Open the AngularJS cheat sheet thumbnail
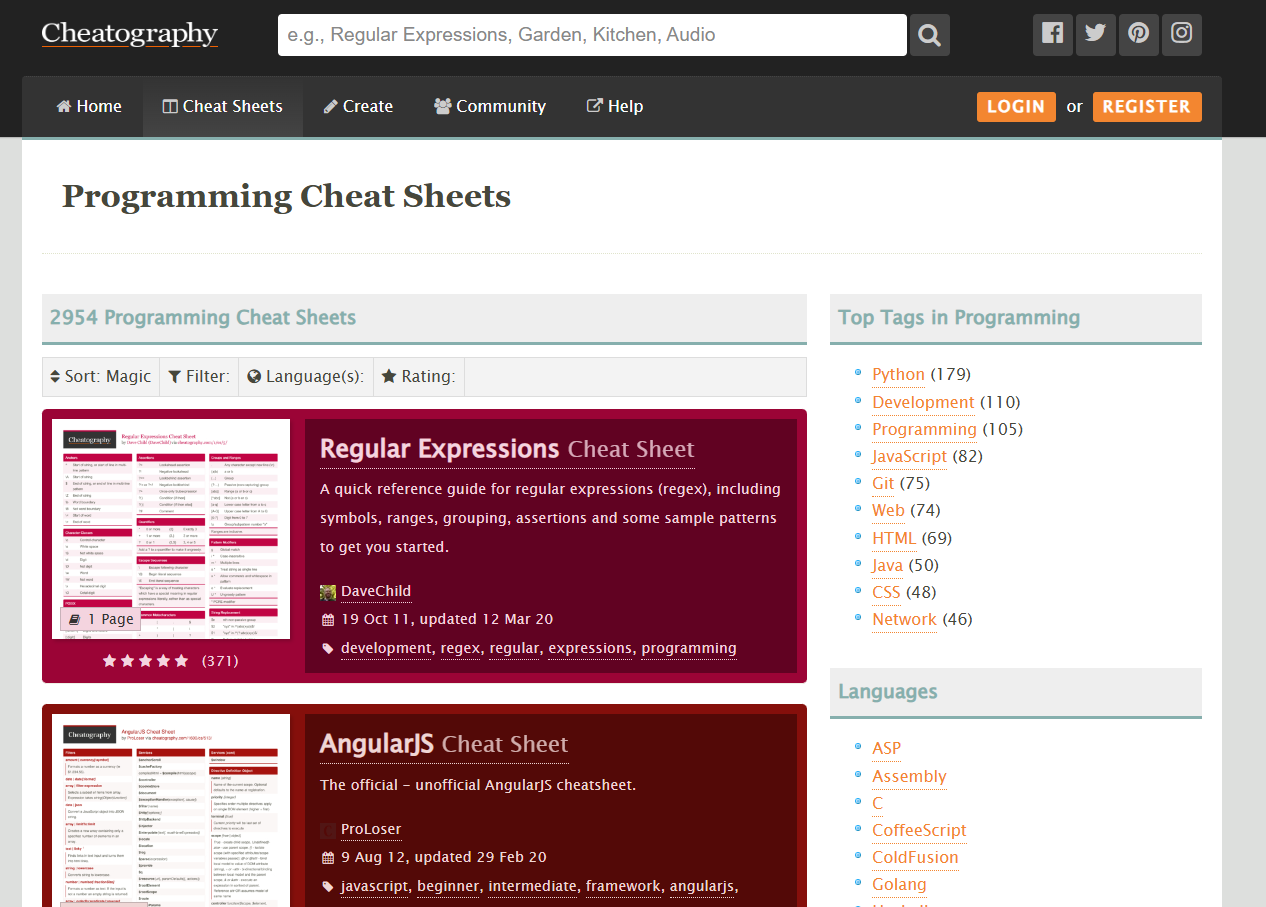1266x907 pixels. click(x=171, y=810)
